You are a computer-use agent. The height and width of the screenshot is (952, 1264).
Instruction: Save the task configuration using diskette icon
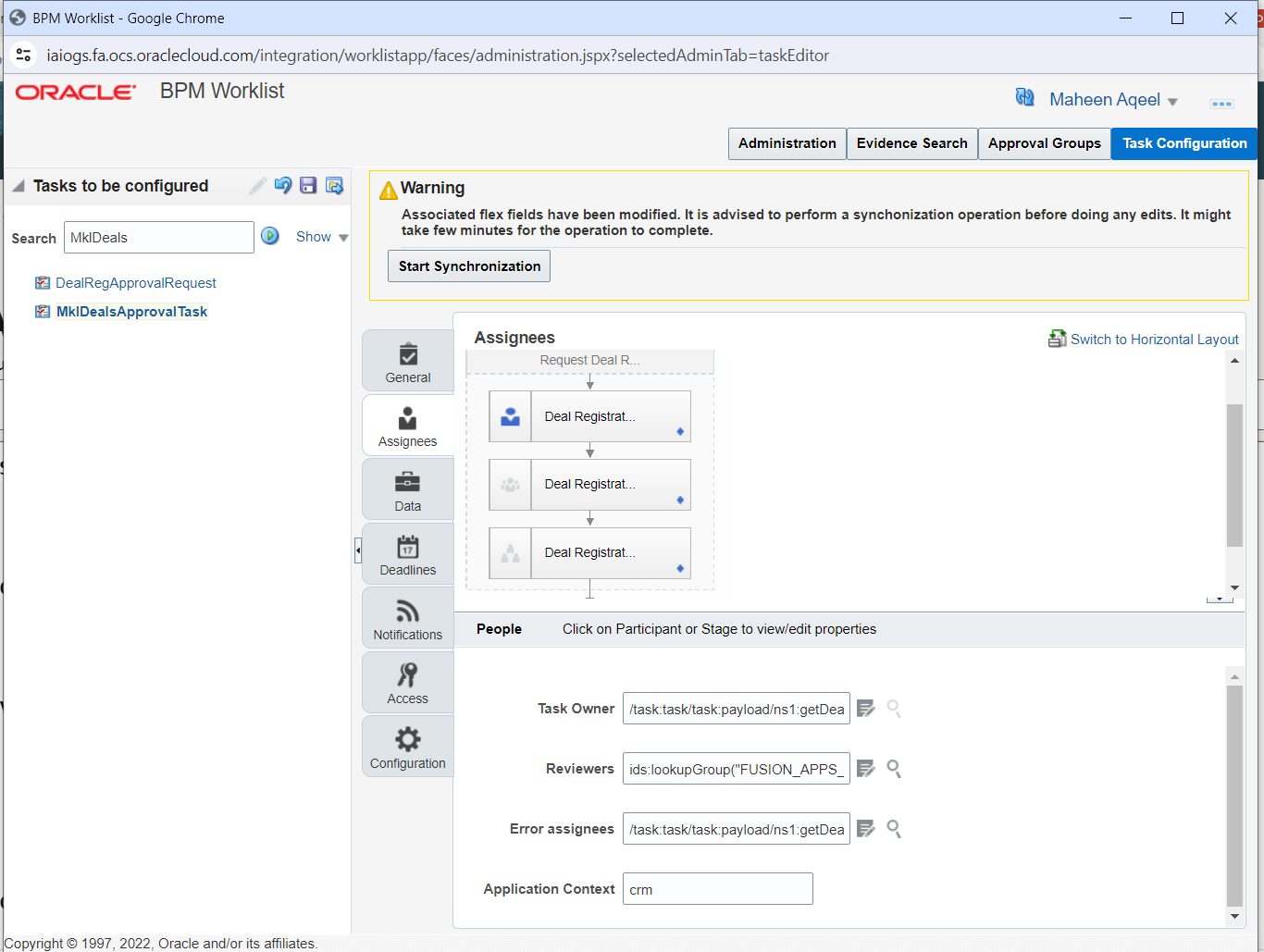[308, 186]
